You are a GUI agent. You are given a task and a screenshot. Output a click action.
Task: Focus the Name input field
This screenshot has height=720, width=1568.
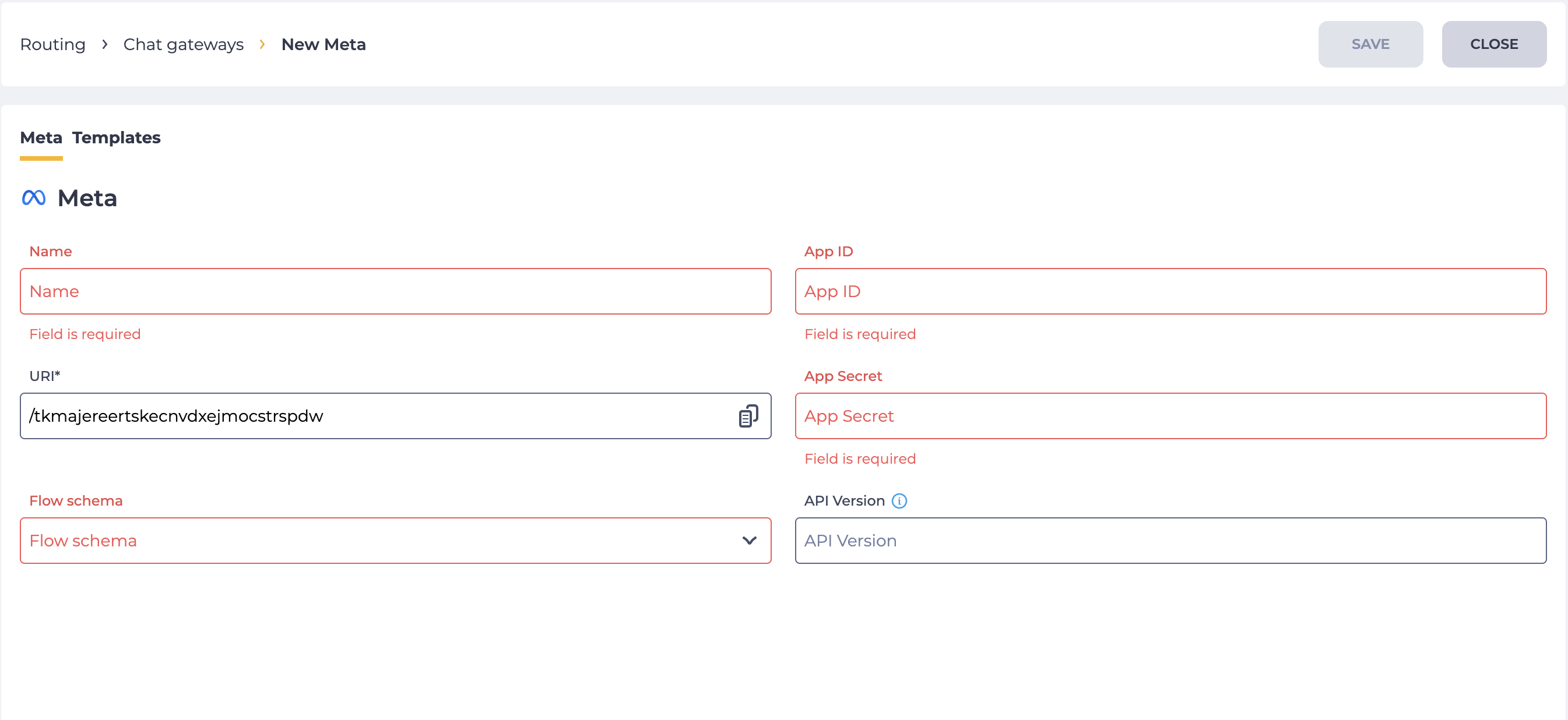point(396,291)
